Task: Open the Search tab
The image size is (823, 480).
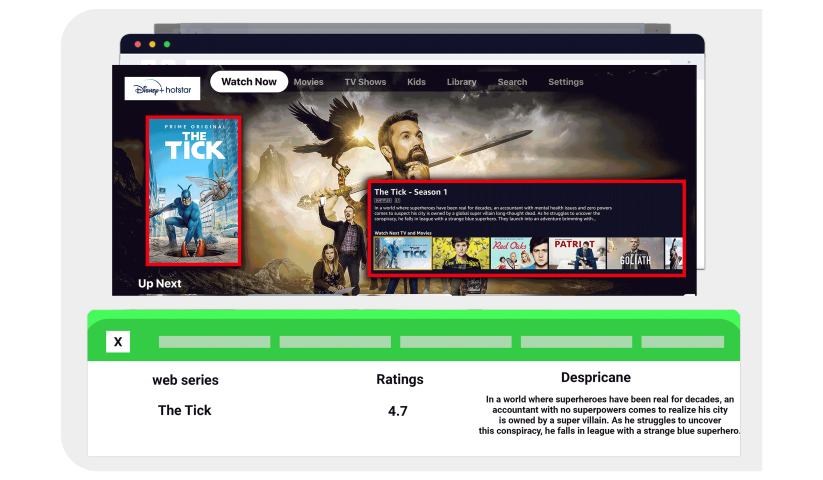Action: pos(512,82)
